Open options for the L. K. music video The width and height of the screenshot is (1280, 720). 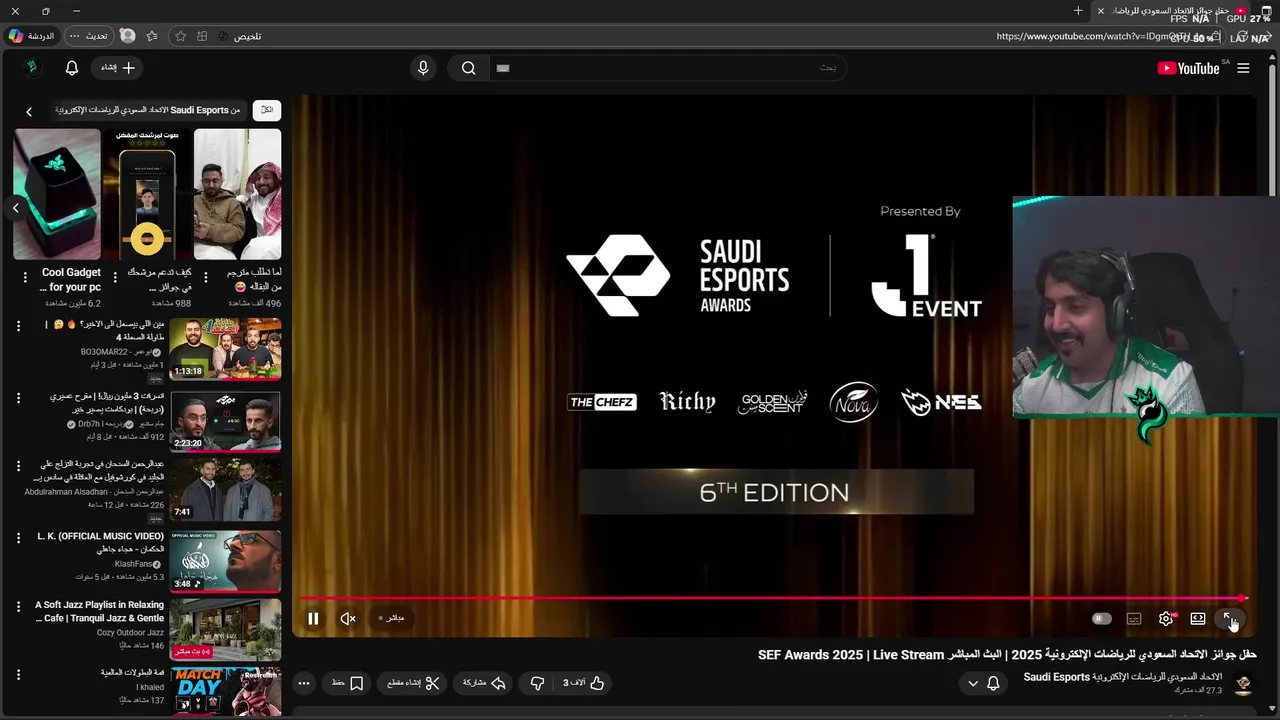[17, 538]
